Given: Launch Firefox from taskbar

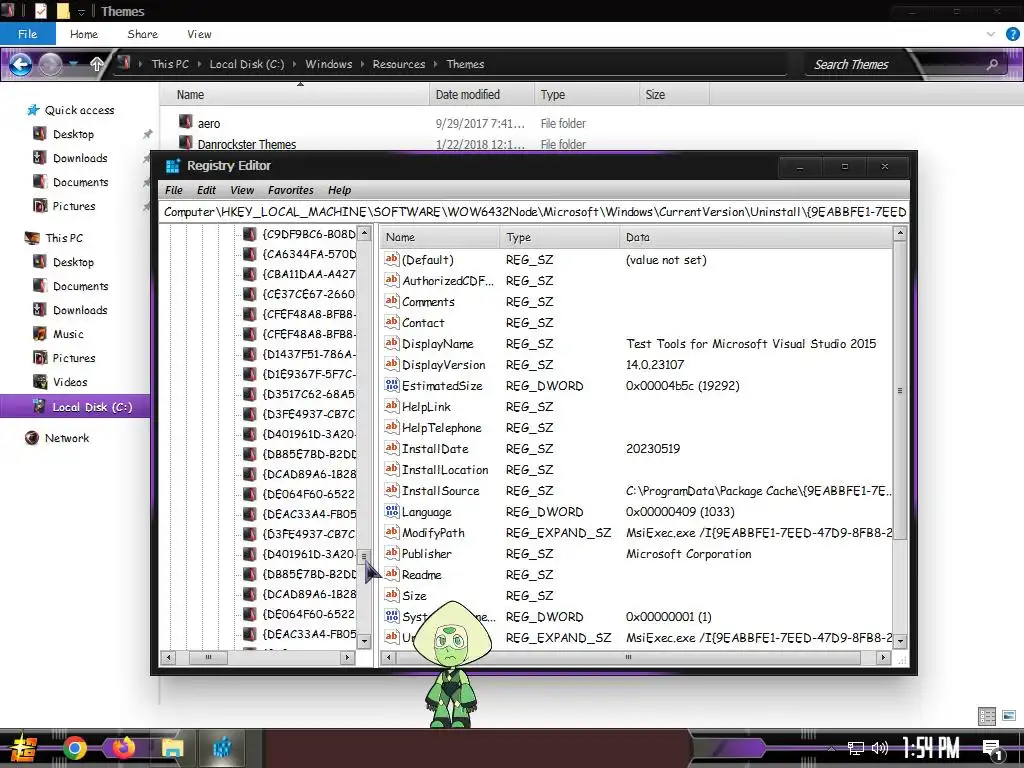Looking at the screenshot, I should (123, 748).
